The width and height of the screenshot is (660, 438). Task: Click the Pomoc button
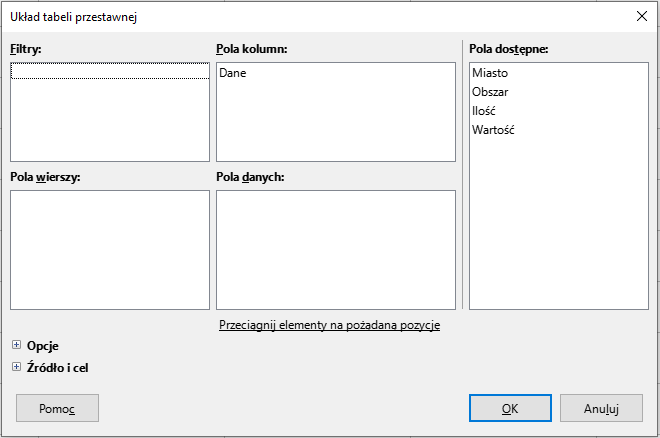(x=57, y=408)
